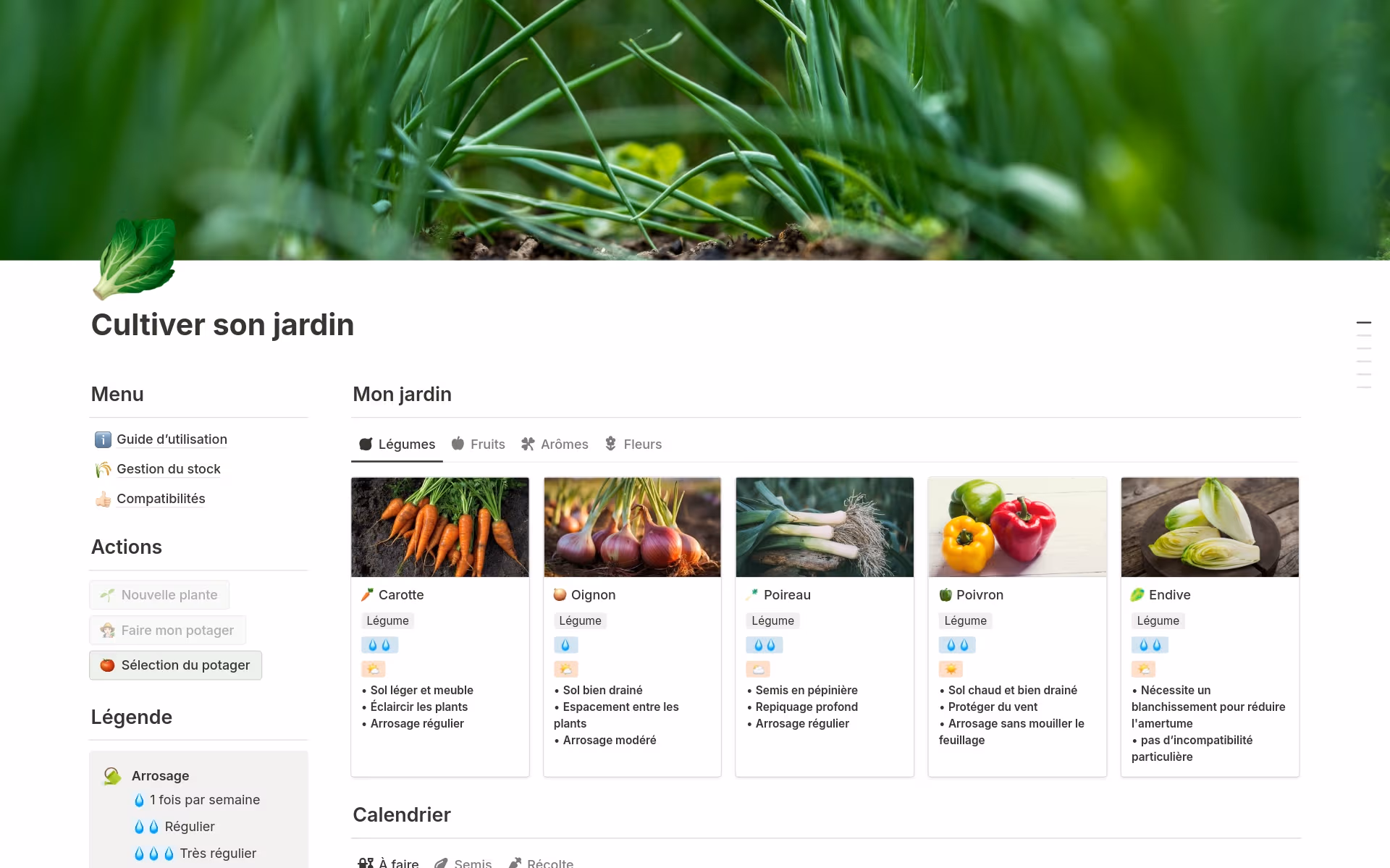The width and height of the screenshot is (1390, 868).
Task: Open the Gestion du stock link
Action: pos(169,469)
